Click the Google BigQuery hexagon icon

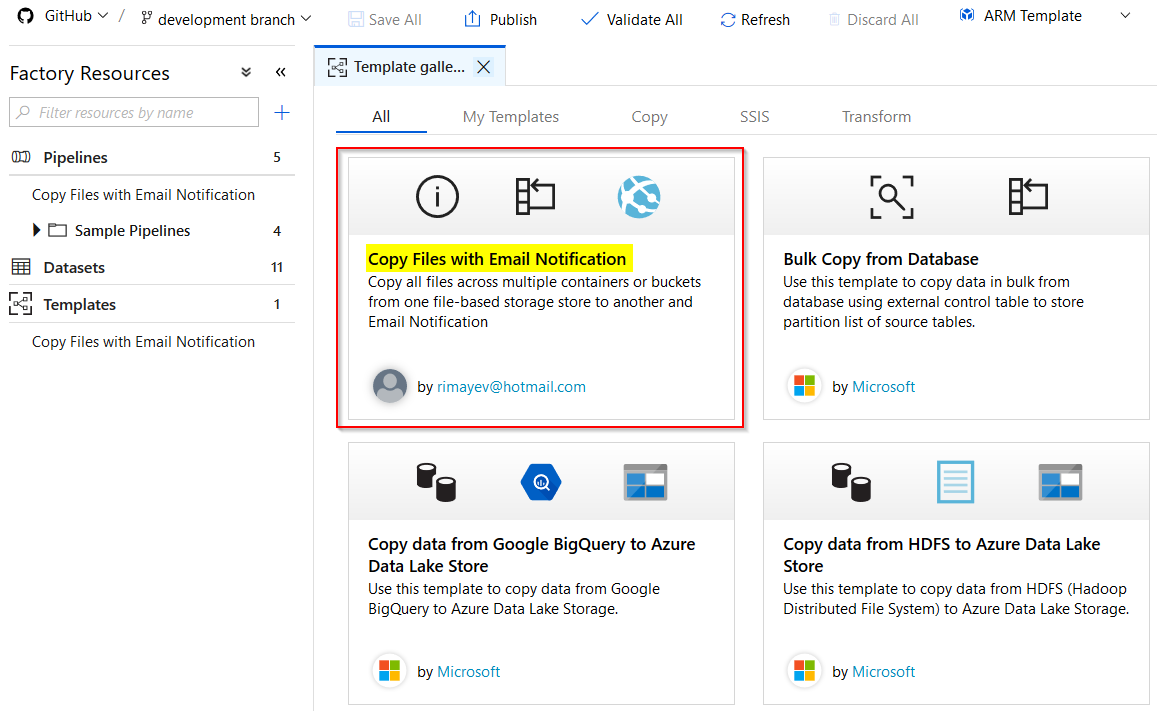pyautogui.click(x=541, y=482)
